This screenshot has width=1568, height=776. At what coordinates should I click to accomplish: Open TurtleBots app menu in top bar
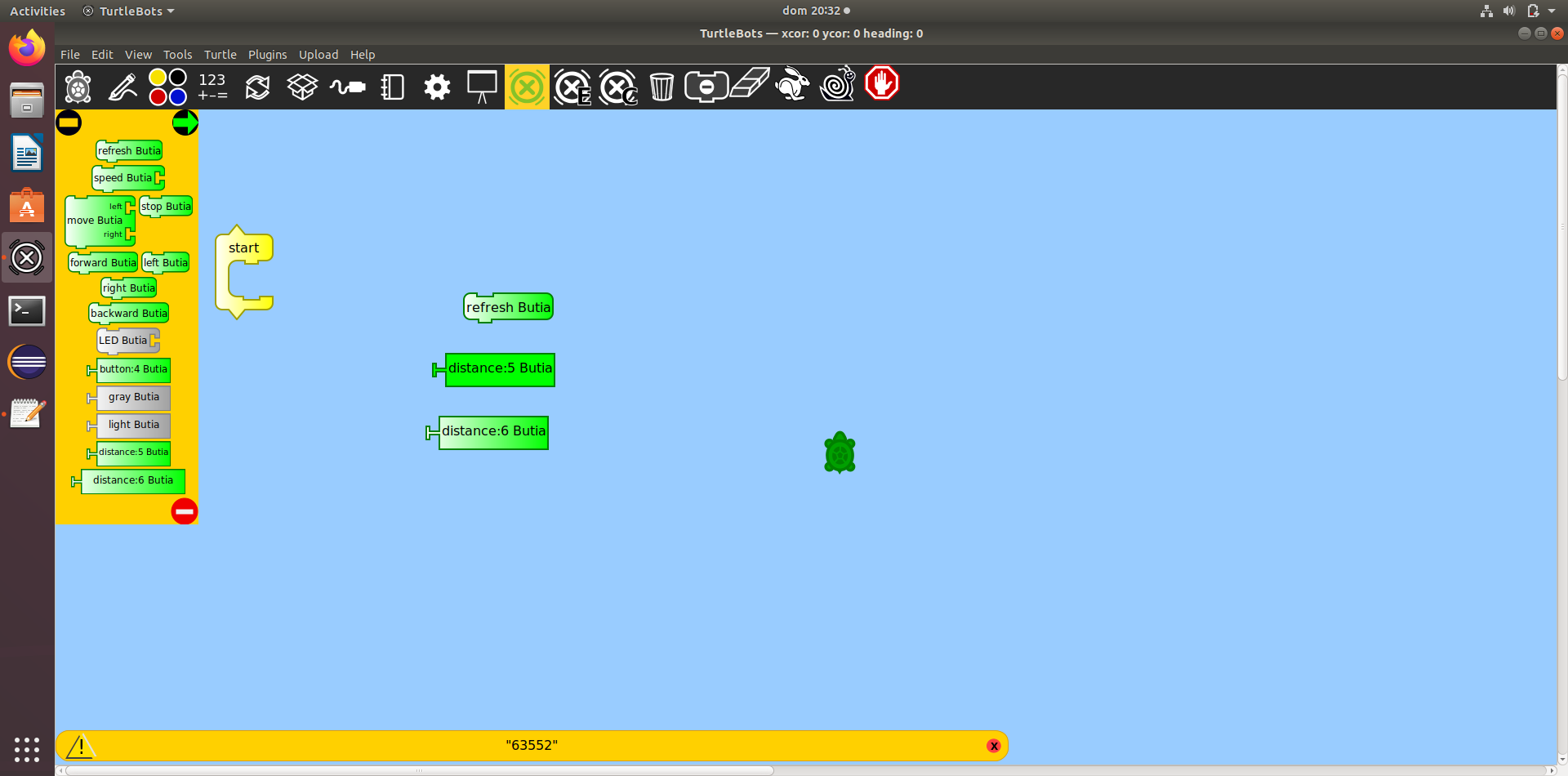129,11
